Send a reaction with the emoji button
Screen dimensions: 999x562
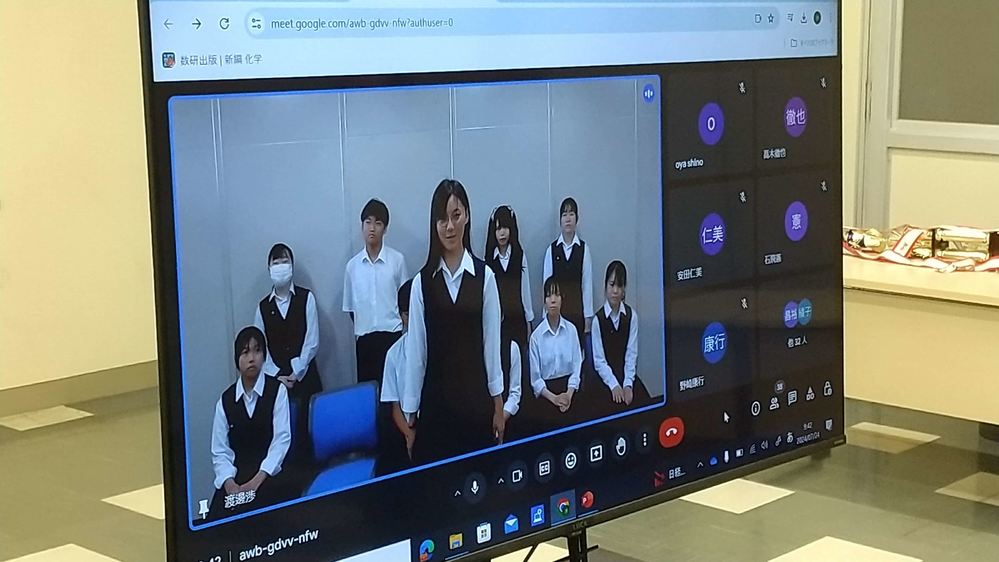point(571,460)
